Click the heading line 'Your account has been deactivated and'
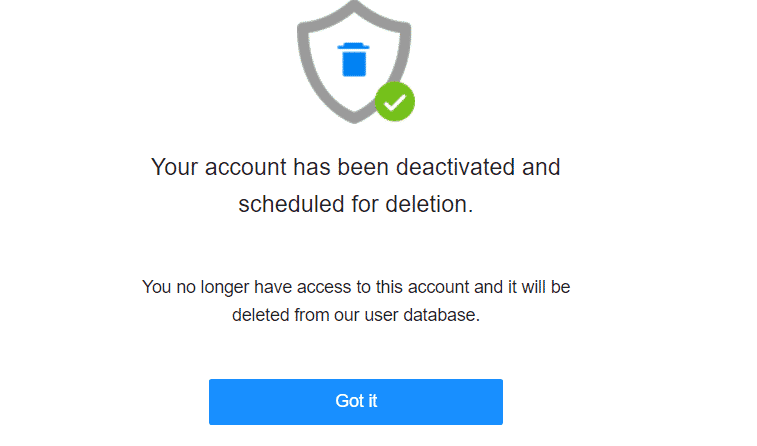Screen dimensions: 757x446 (x=355, y=167)
